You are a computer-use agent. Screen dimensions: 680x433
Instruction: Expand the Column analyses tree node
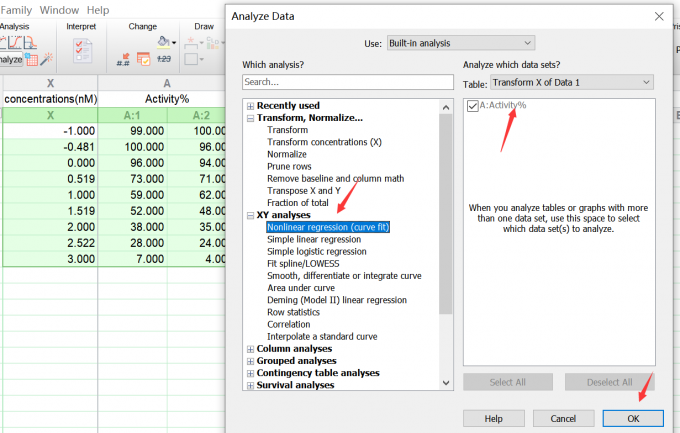coord(250,349)
